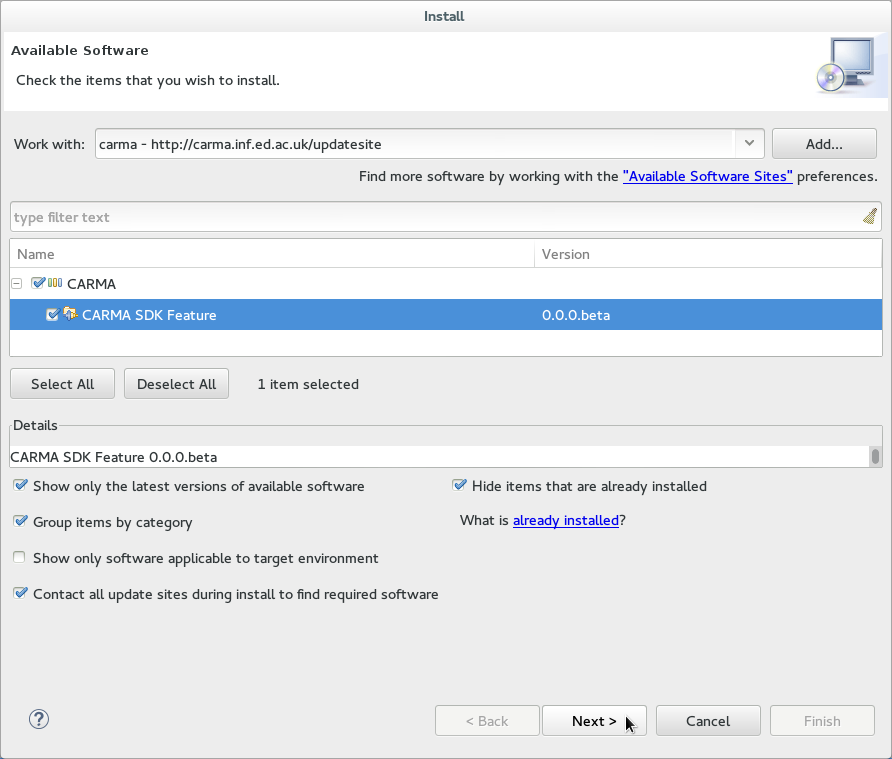Click the CARMA category icon

tap(55, 283)
